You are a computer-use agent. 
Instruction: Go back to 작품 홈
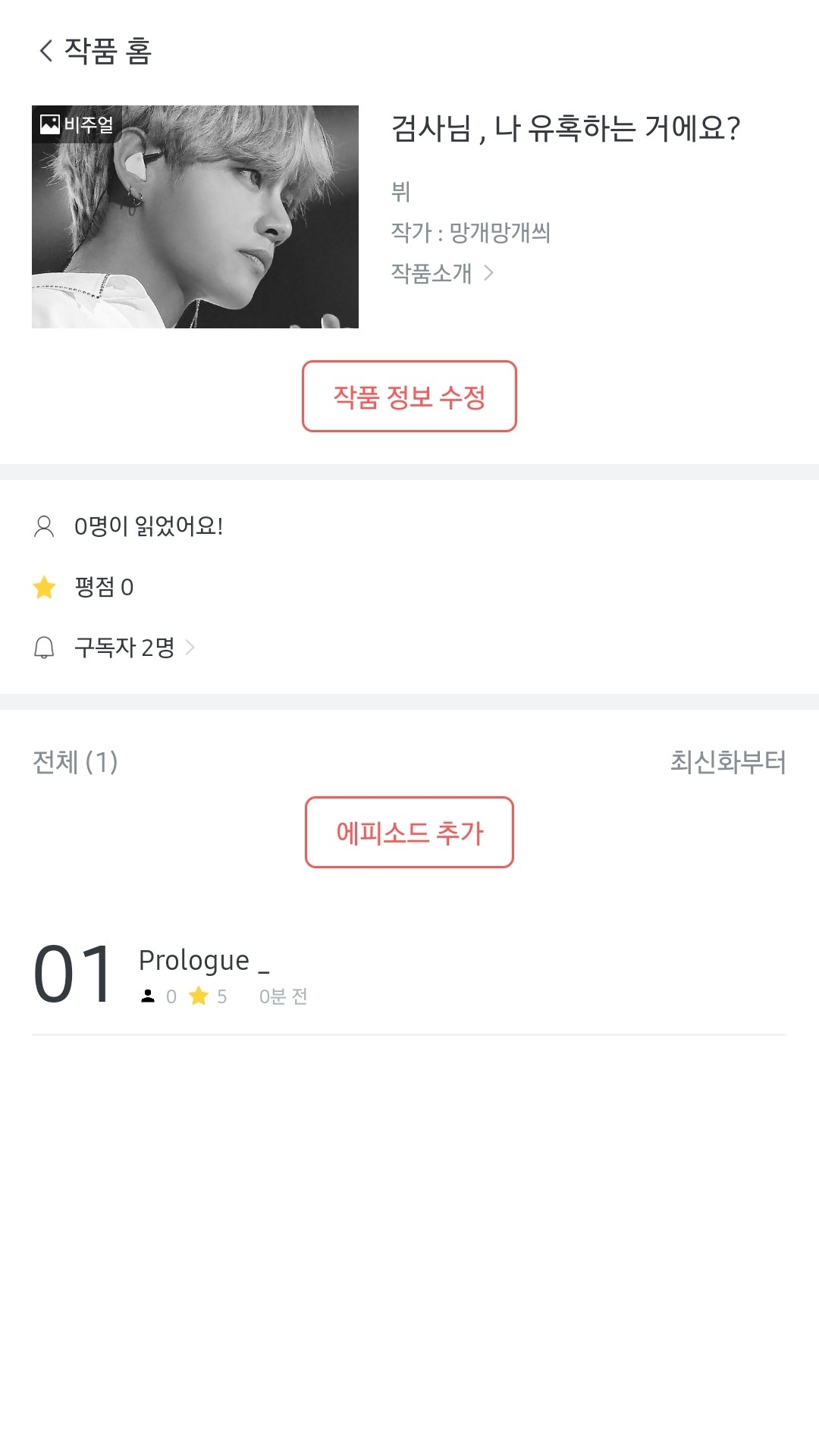[108, 51]
